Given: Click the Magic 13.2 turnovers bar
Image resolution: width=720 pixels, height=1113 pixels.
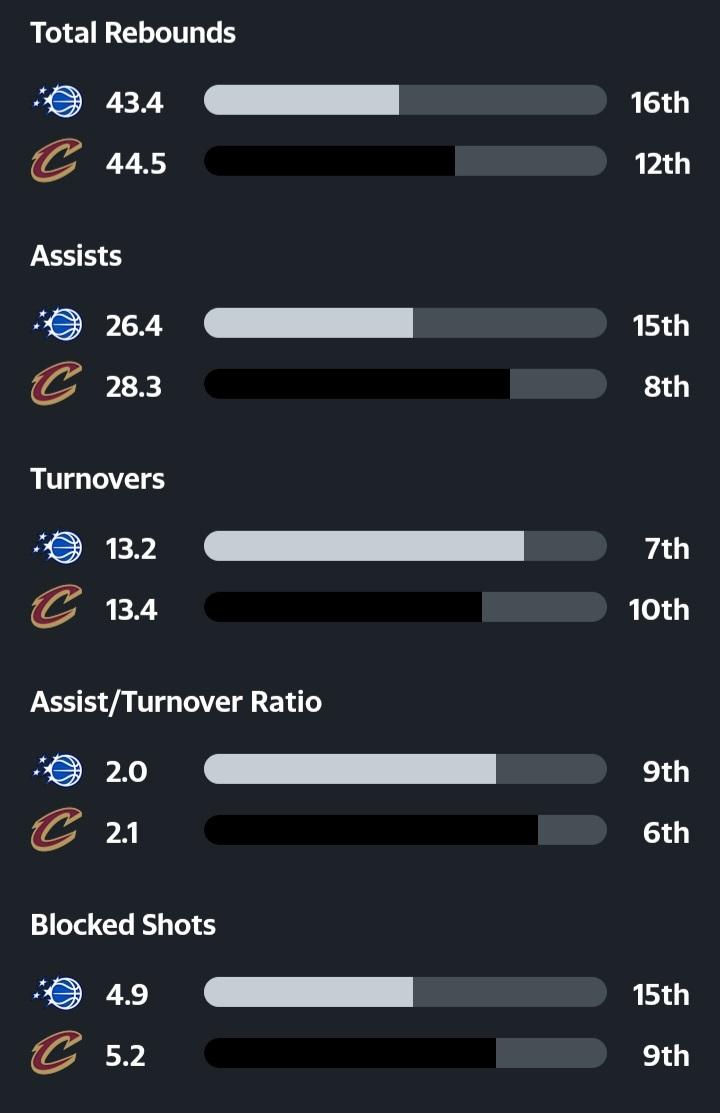Looking at the screenshot, I should [x=405, y=547].
